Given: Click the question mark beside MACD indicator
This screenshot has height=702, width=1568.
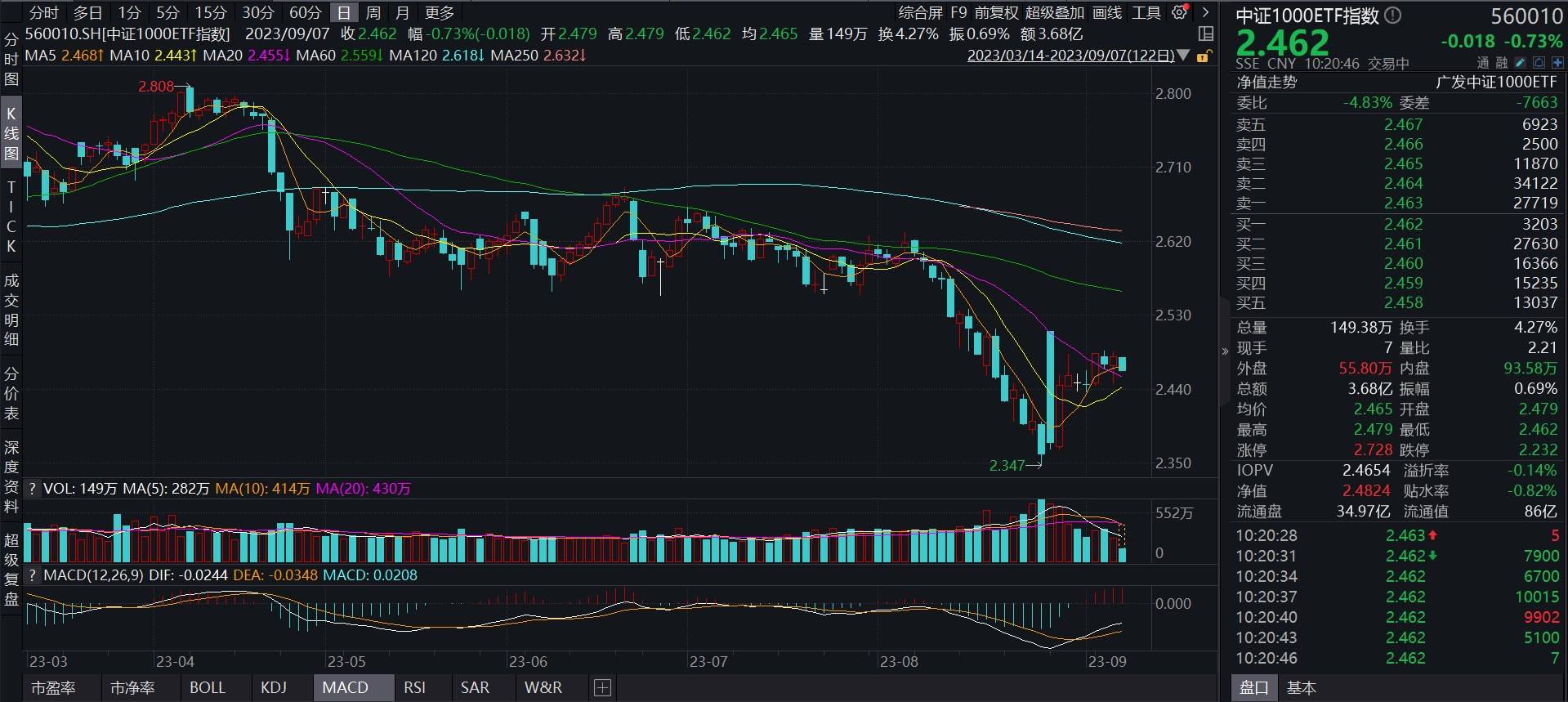Looking at the screenshot, I should click(x=32, y=575).
